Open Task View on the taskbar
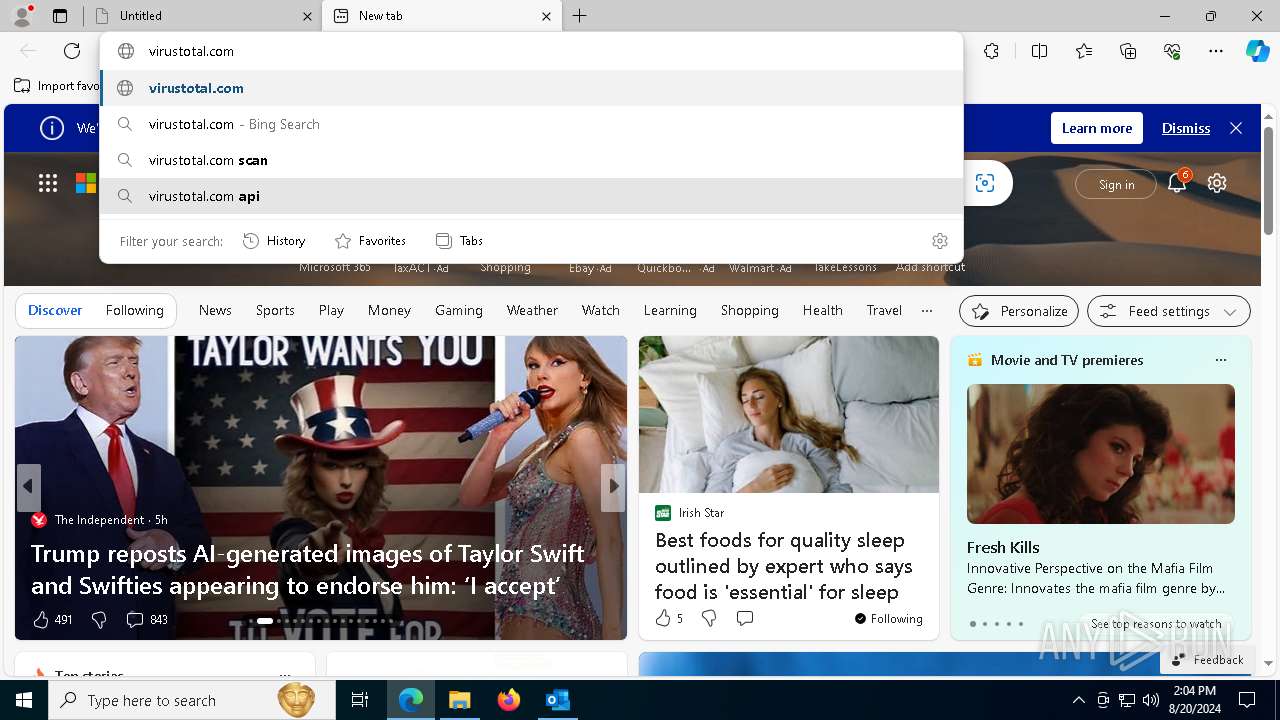The height and width of the screenshot is (720, 1280). point(360,700)
